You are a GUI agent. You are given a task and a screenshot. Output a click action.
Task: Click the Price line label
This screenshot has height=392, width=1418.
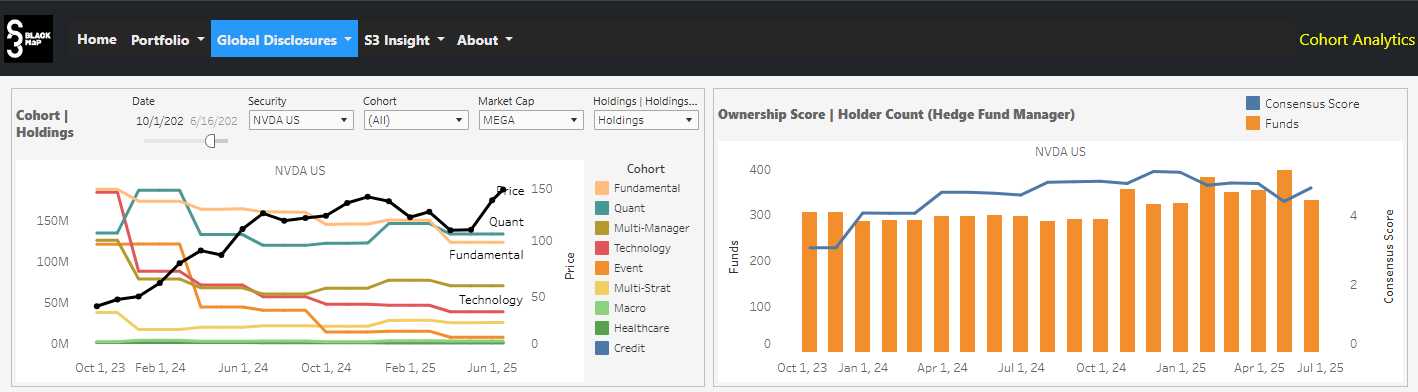point(510,191)
